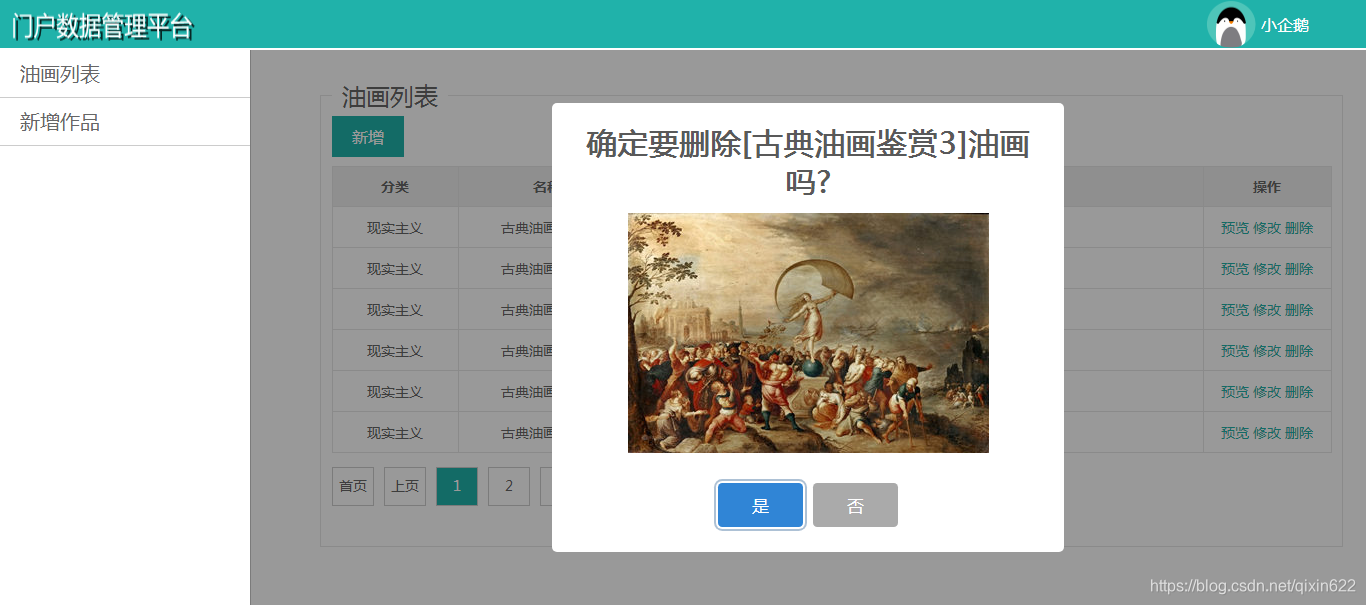
Task: Click 修改 in the first table row
Action: pyautogui.click(x=1267, y=228)
